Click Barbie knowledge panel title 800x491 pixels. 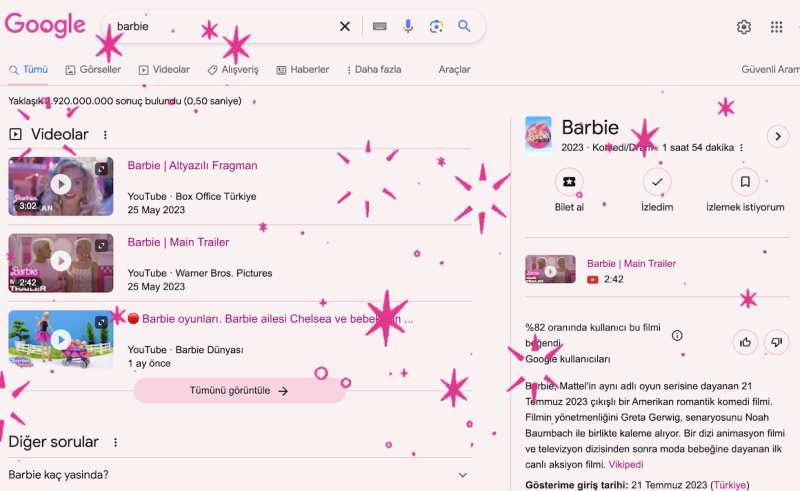point(590,127)
